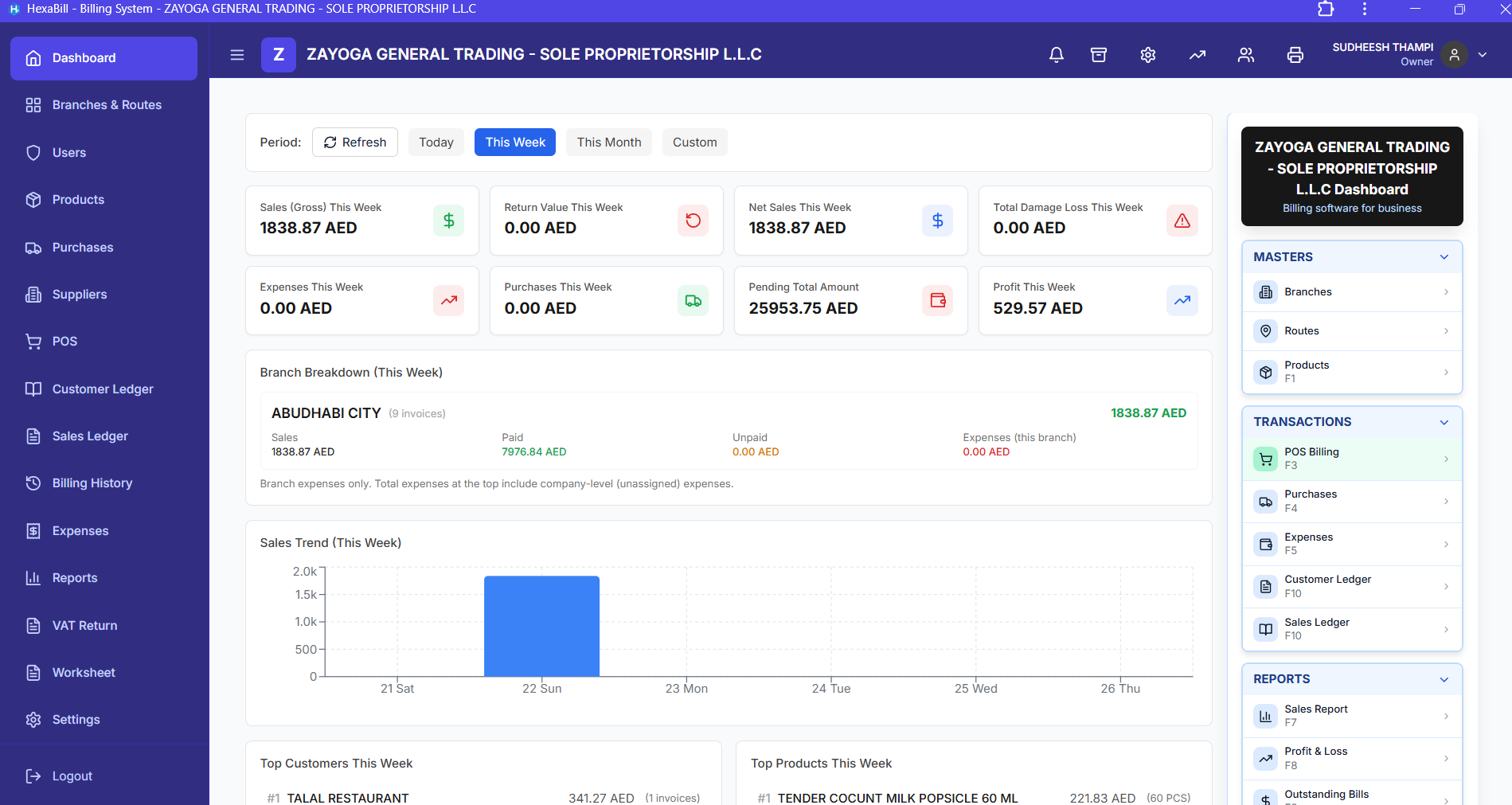
Task: Click the user avatar icon
Action: pos(1454,55)
